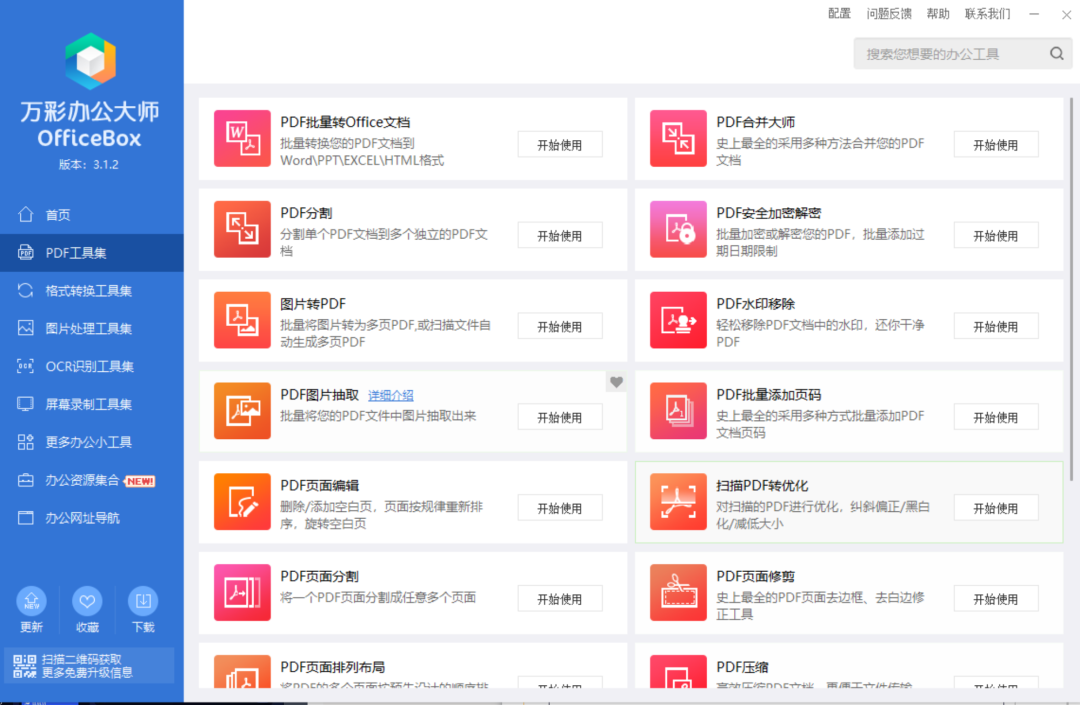This screenshot has width=1080, height=705.
Task: Click the 帮助 menu item
Action: point(938,14)
